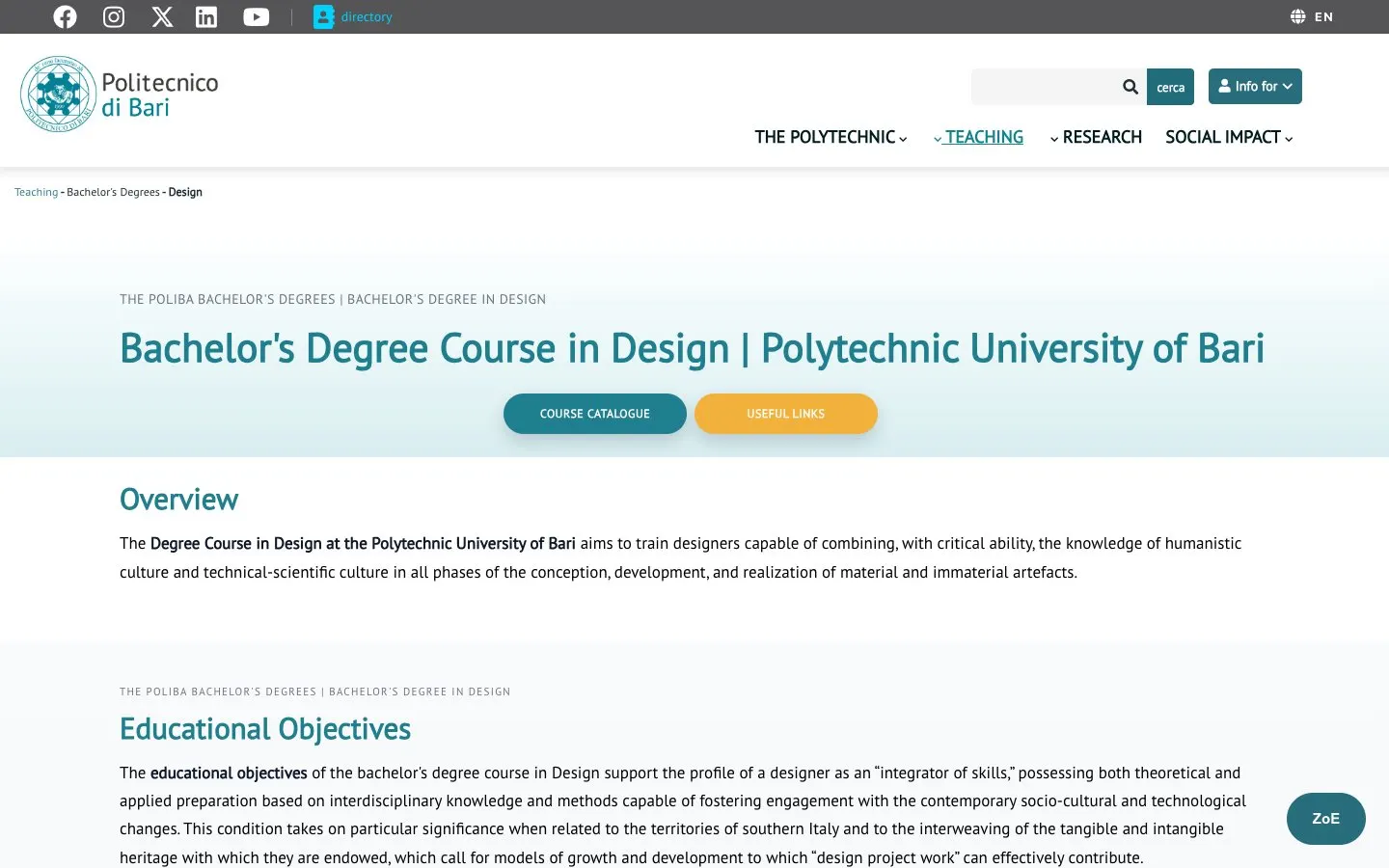1389x868 pixels.
Task: Open the Research navigation menu
Action: pyautogui.click(x=1096, y=137)
